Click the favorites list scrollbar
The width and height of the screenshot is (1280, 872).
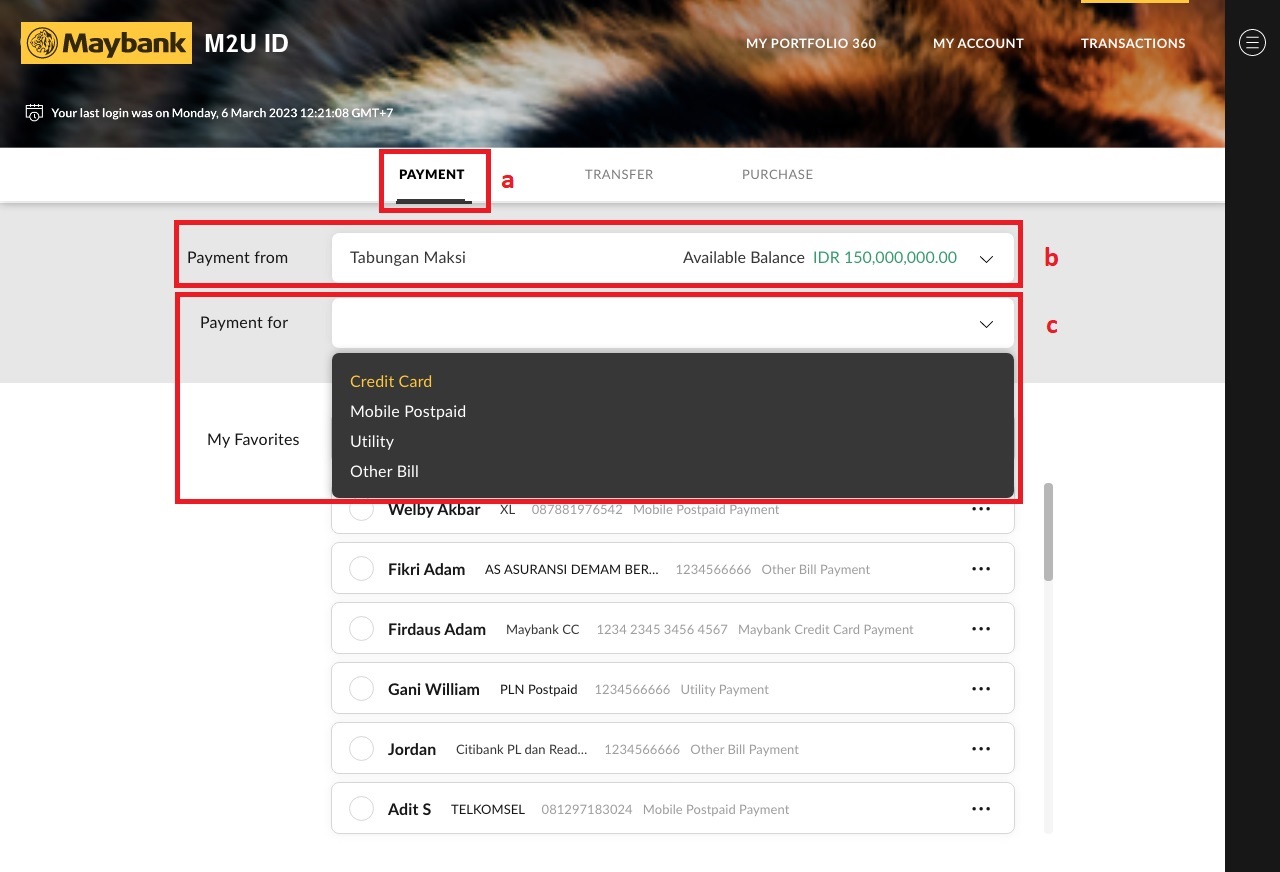(x=1048, y=532)
